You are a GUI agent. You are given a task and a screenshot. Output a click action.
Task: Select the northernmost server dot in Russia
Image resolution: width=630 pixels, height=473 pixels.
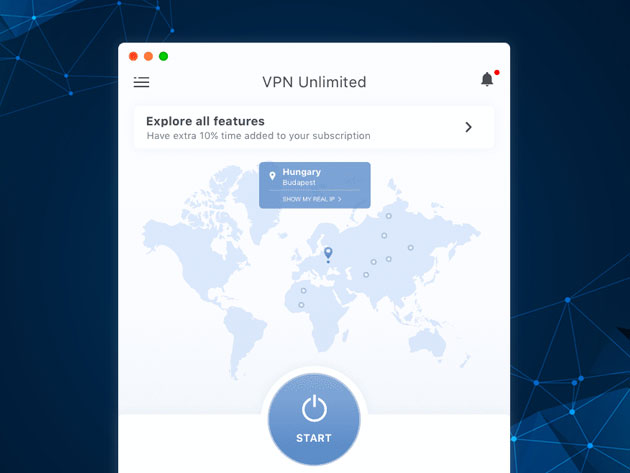coord(389,216)
